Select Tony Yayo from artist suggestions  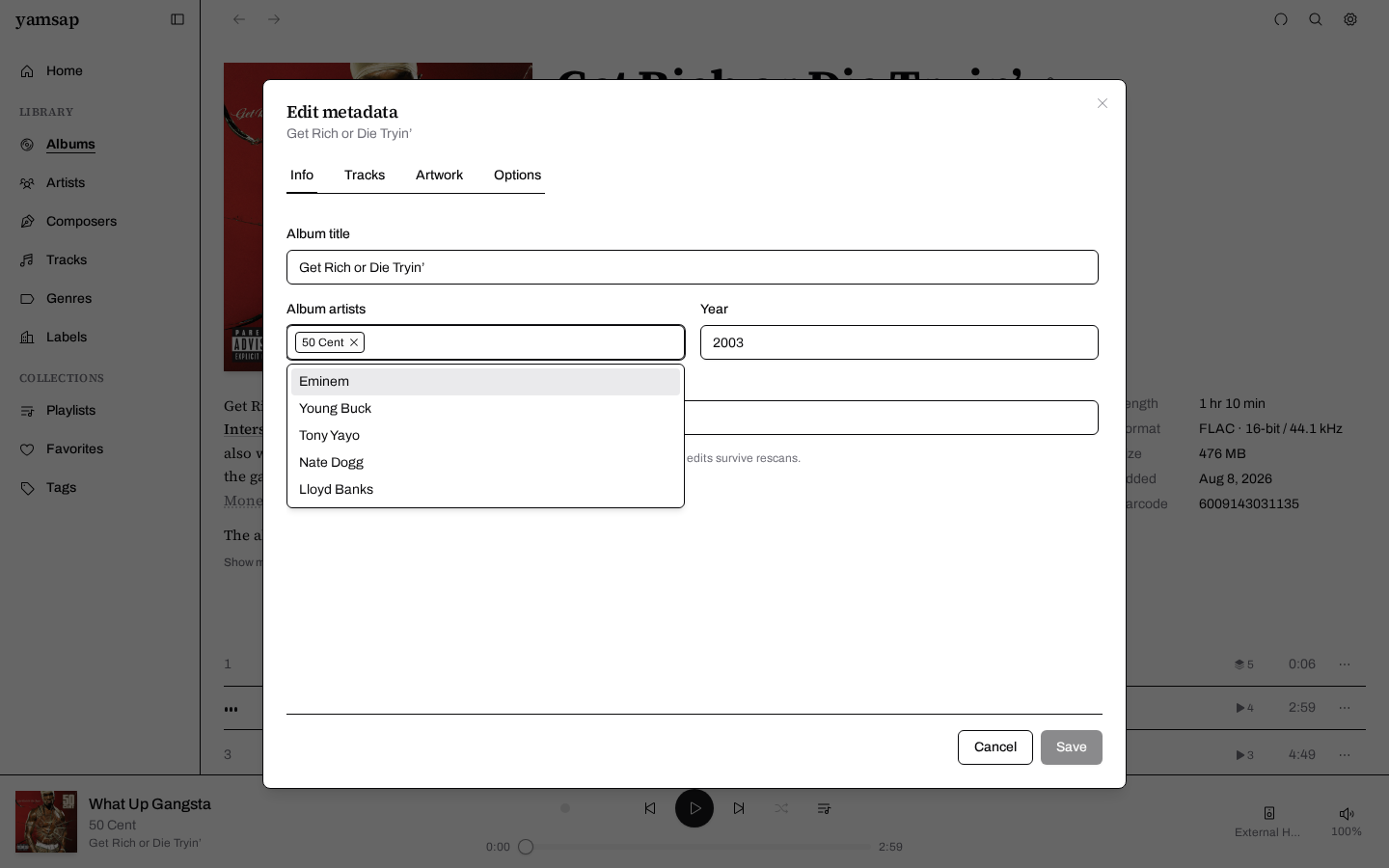click(x=485, y=436)
